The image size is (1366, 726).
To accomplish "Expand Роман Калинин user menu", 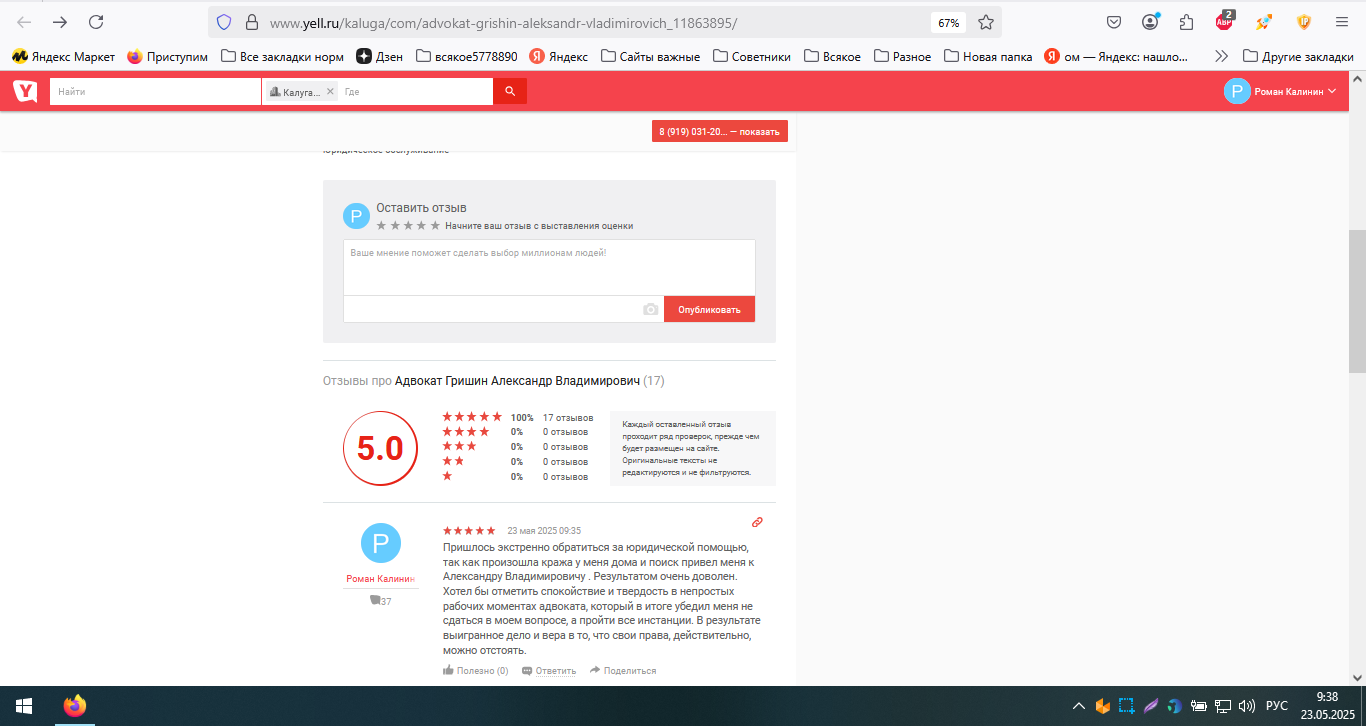I will 1280,91.
